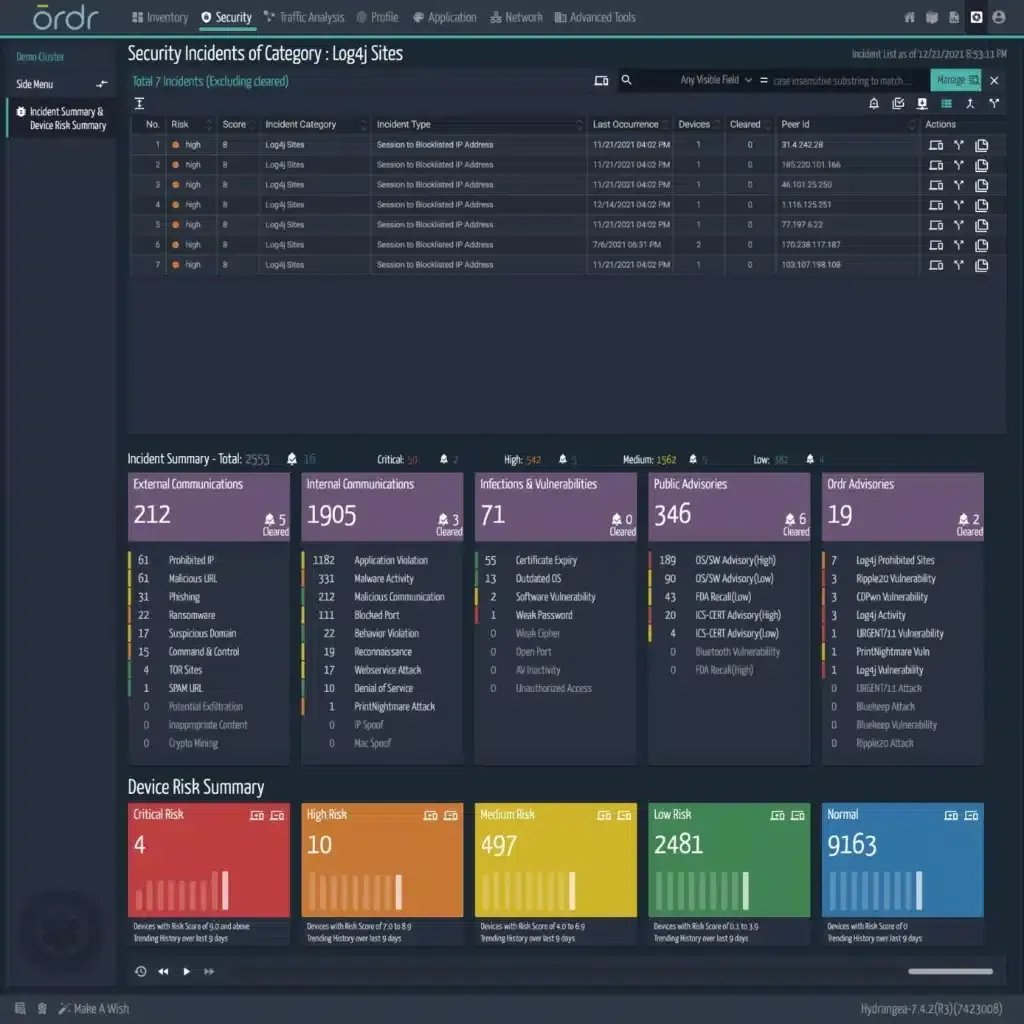The height and width of the screenshot is (1024, 1024).
Task: Click the merge arrows icon above the table
Action: [x=970, y=103]
